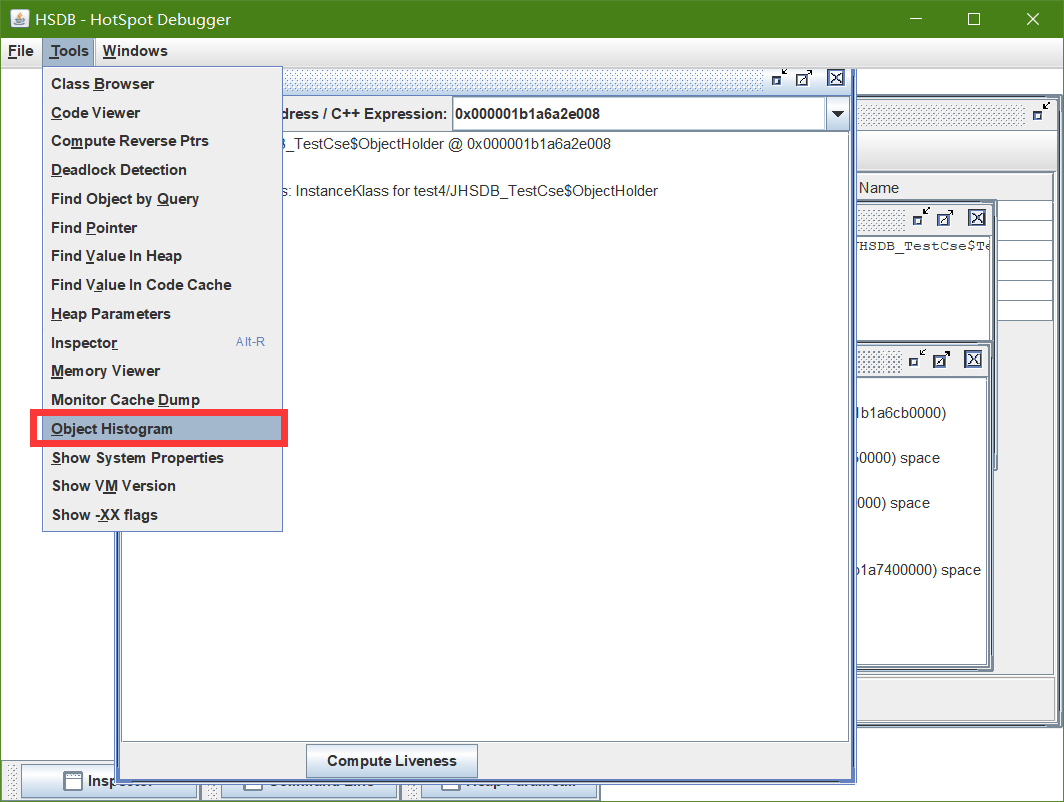Iconify the HSDB_TestCse stack window
Viewport: 1064px width, 802px height.
coord(921,218)
